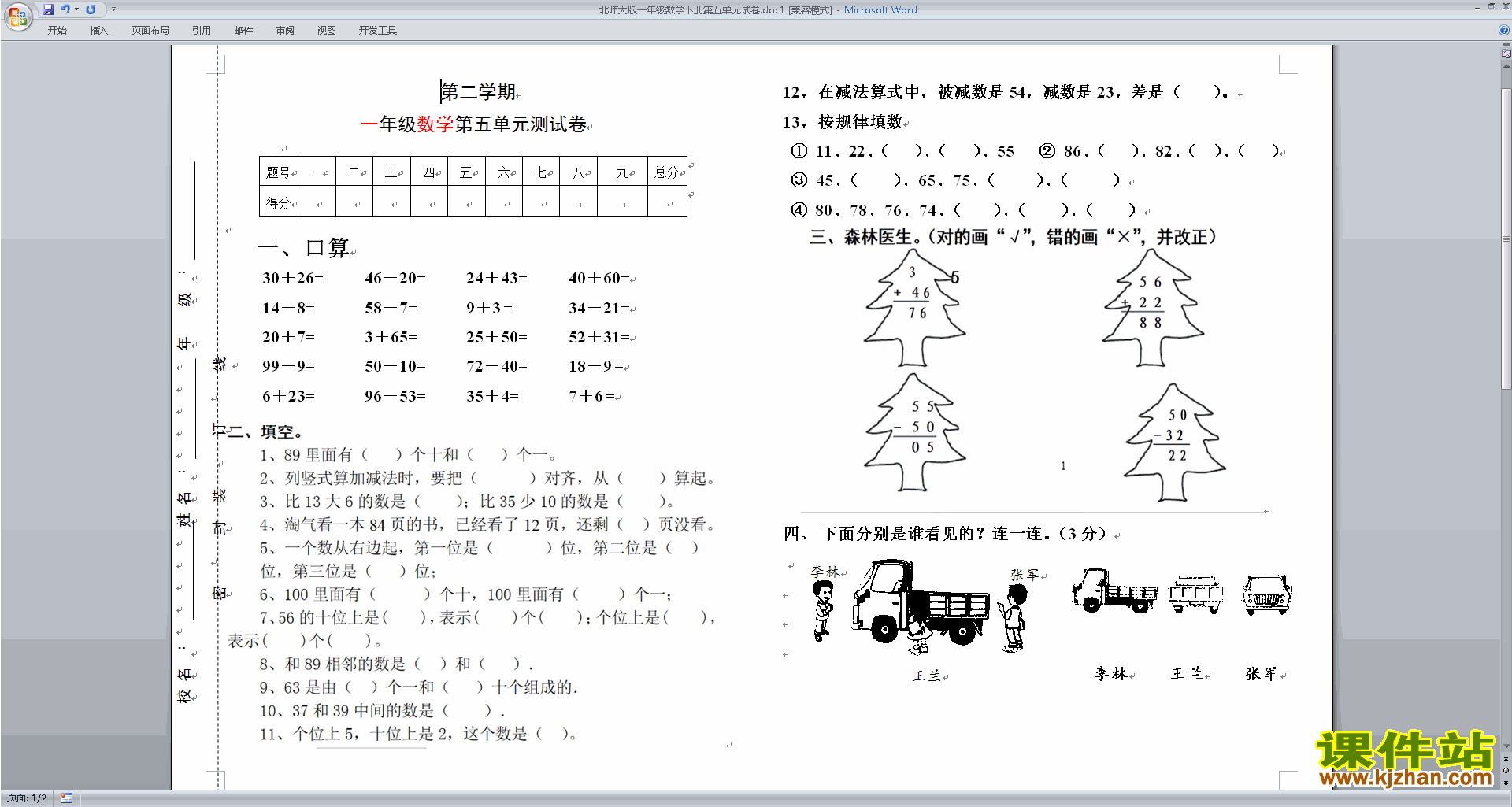Select the front-view truck picture above 张军
The height and width of the screenshot is (807, 1512).
coord(1267,594)
